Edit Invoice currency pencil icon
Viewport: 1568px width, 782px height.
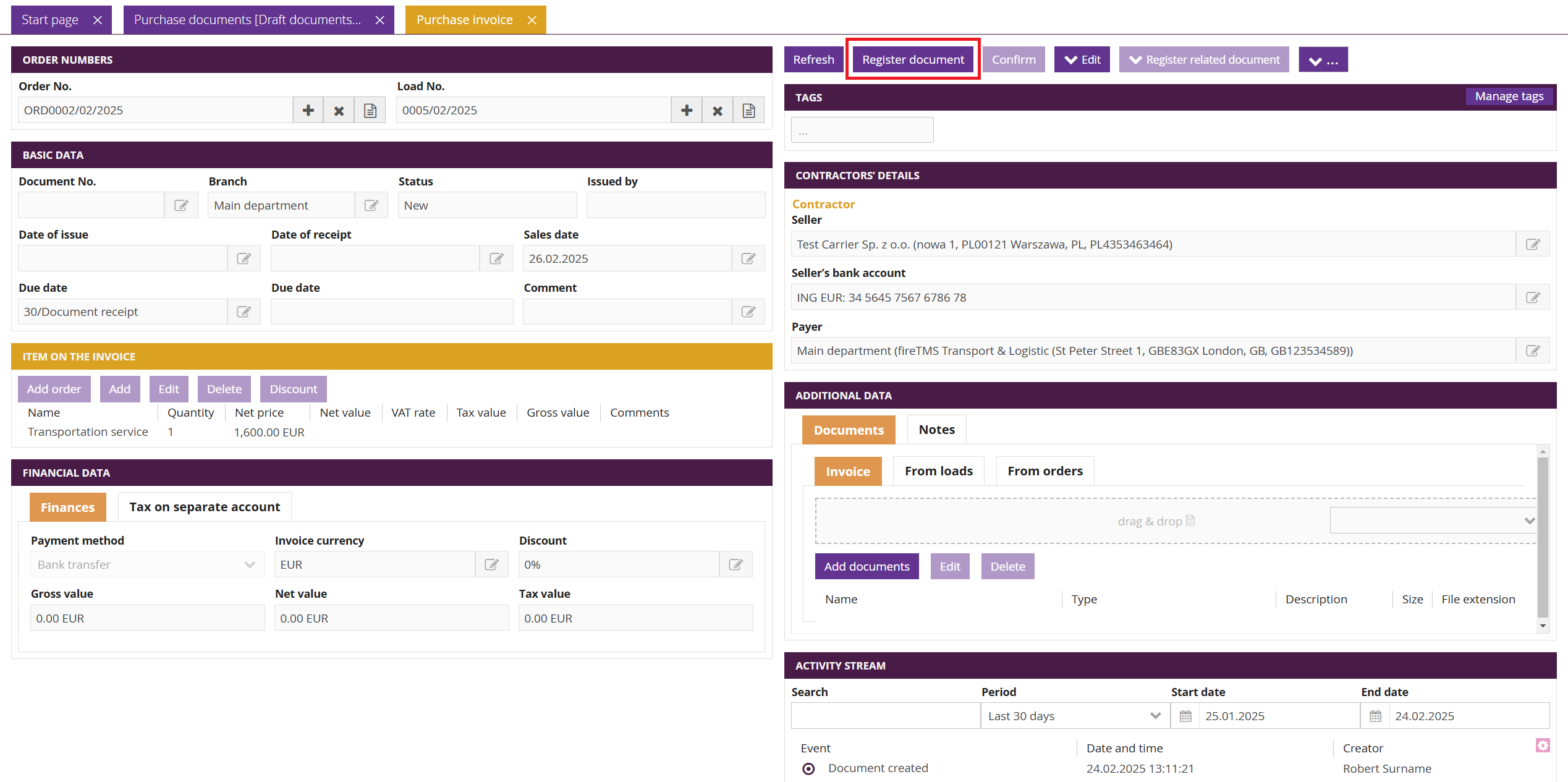(491, 564)
